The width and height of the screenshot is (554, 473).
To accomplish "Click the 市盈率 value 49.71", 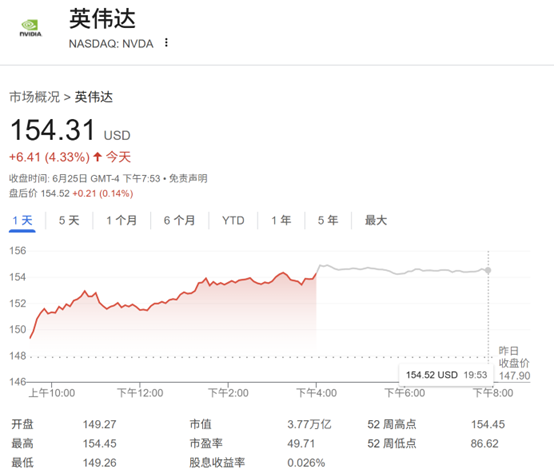I will click(301, 444).
